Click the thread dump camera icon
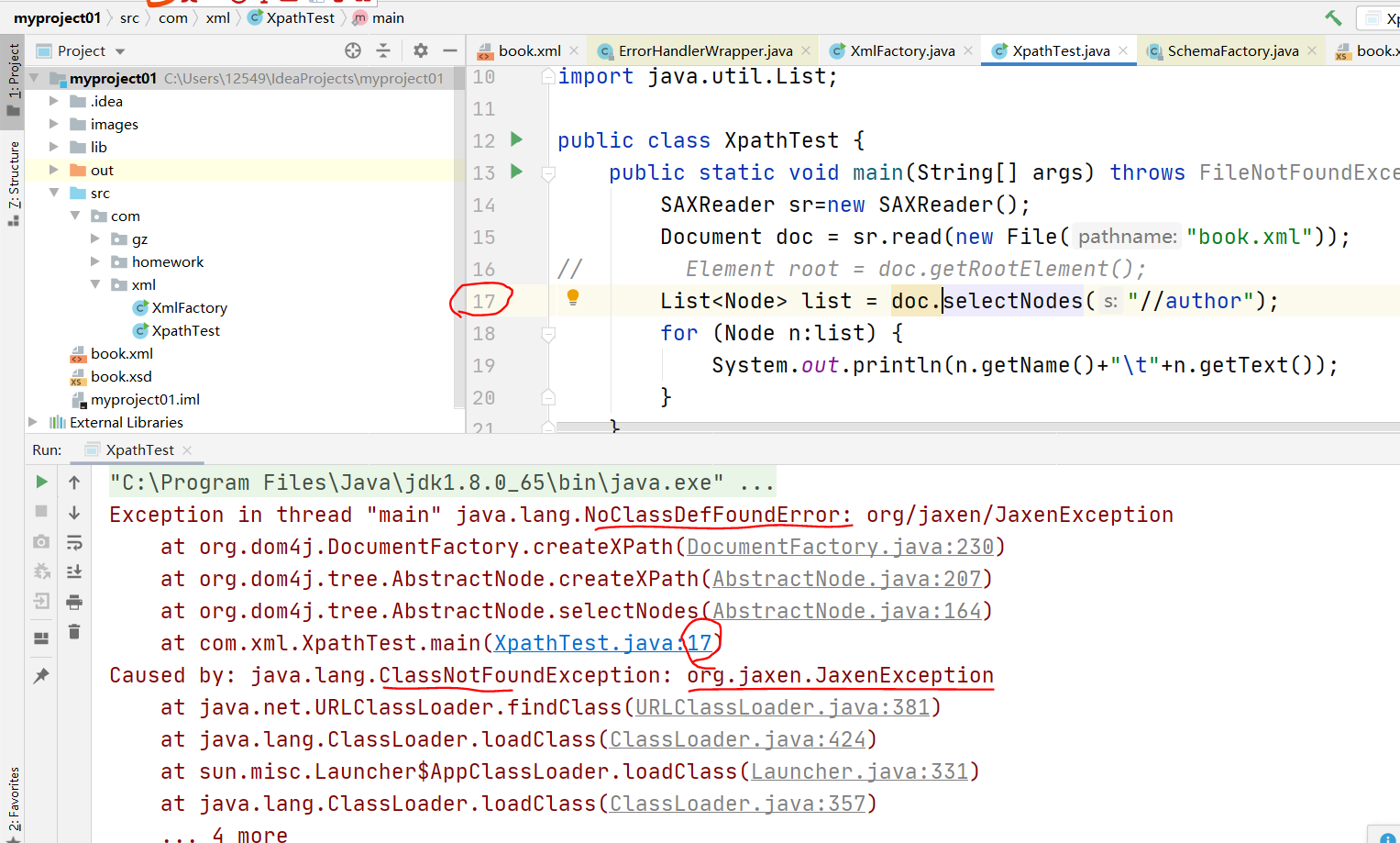 pyautogui.click(x=41, y=542)
